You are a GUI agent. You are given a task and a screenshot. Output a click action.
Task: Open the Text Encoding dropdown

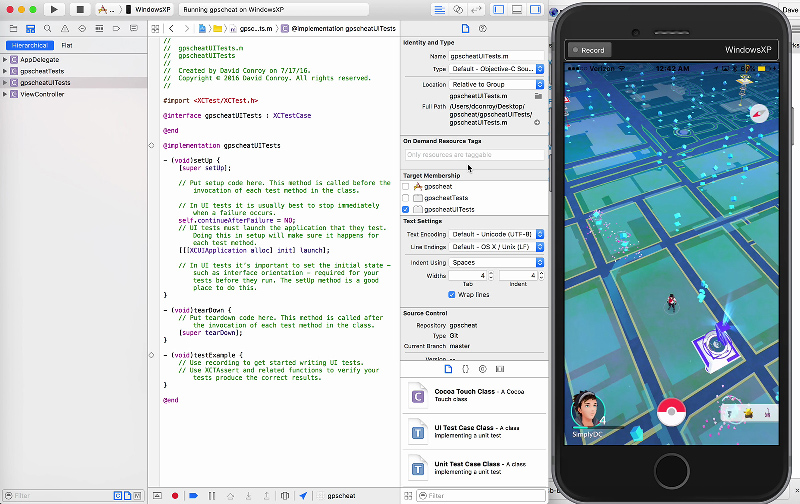[497, 234]
